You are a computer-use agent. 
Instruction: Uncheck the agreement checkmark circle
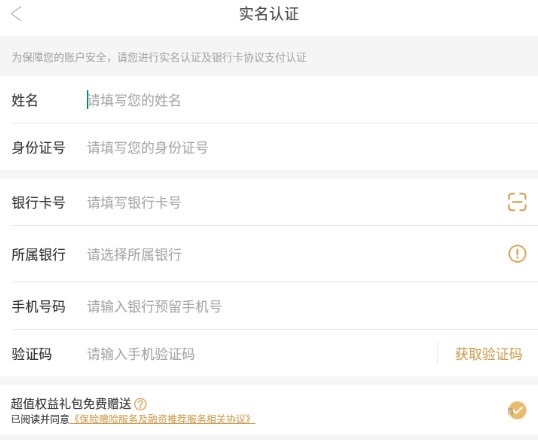tap(517, 410)
